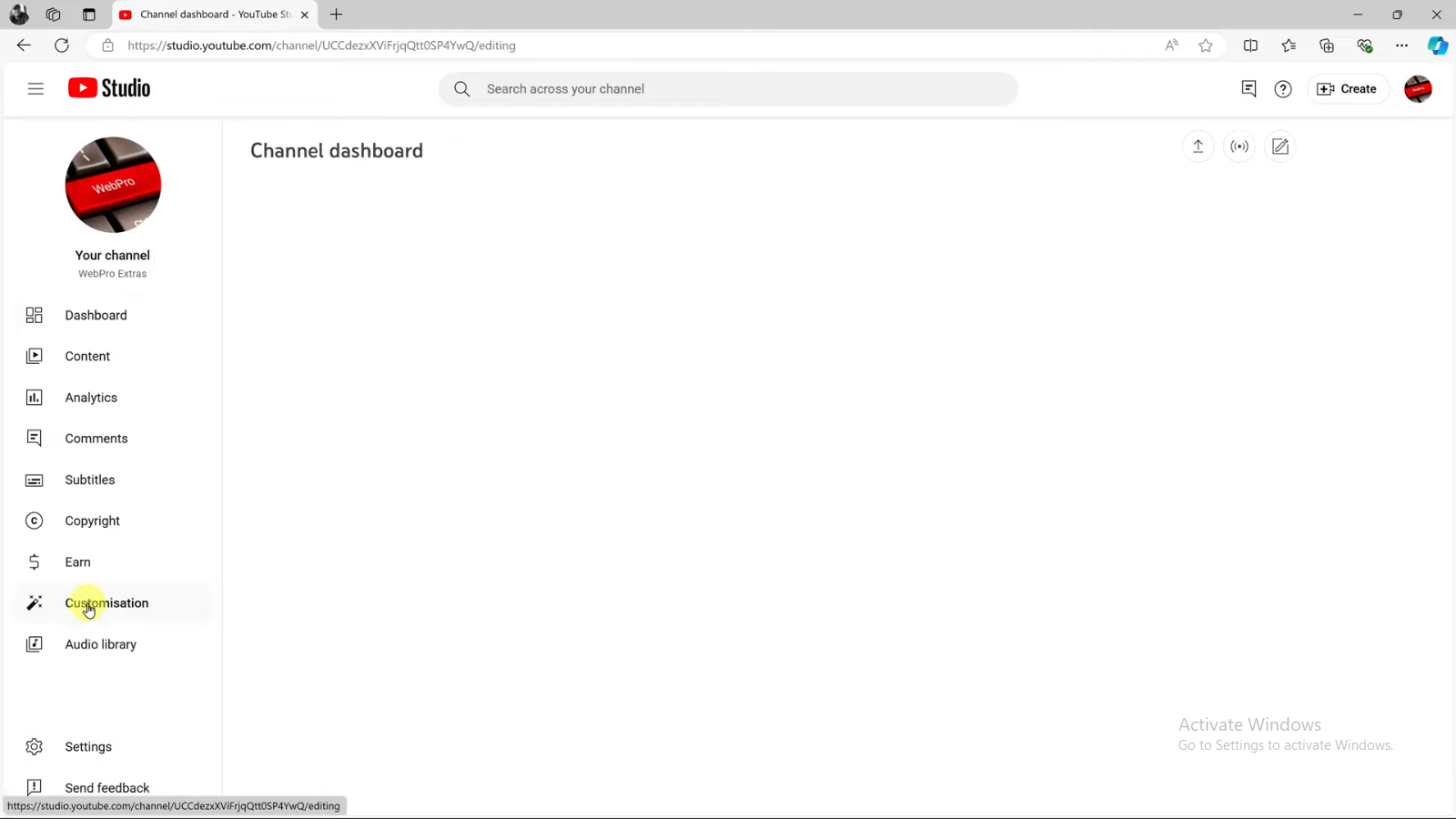Click the Dashboard grid icon
Viewport: 1456px width, 819px height.
point(35,315)
